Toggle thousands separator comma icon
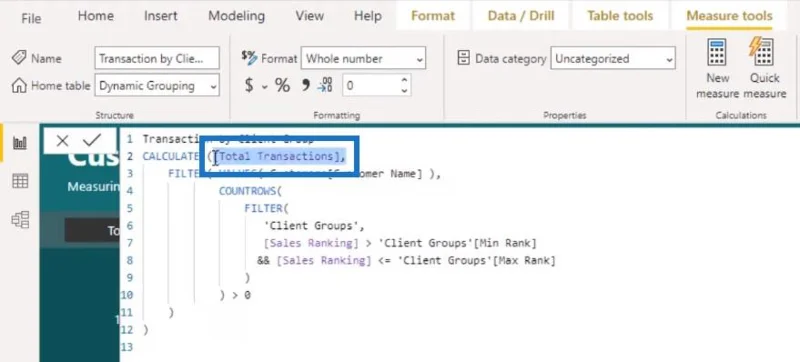 point(306,85)
